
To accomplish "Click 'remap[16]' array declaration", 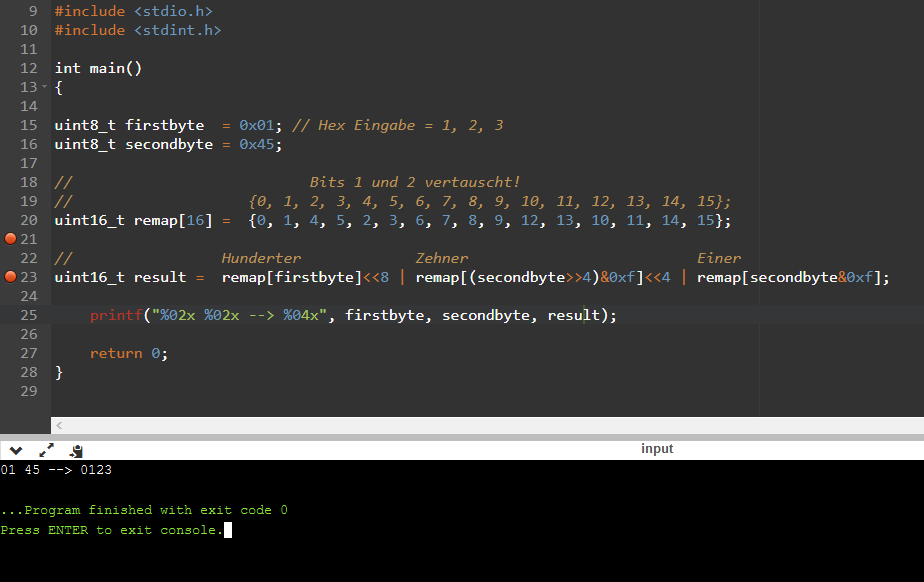I will 173,220.
